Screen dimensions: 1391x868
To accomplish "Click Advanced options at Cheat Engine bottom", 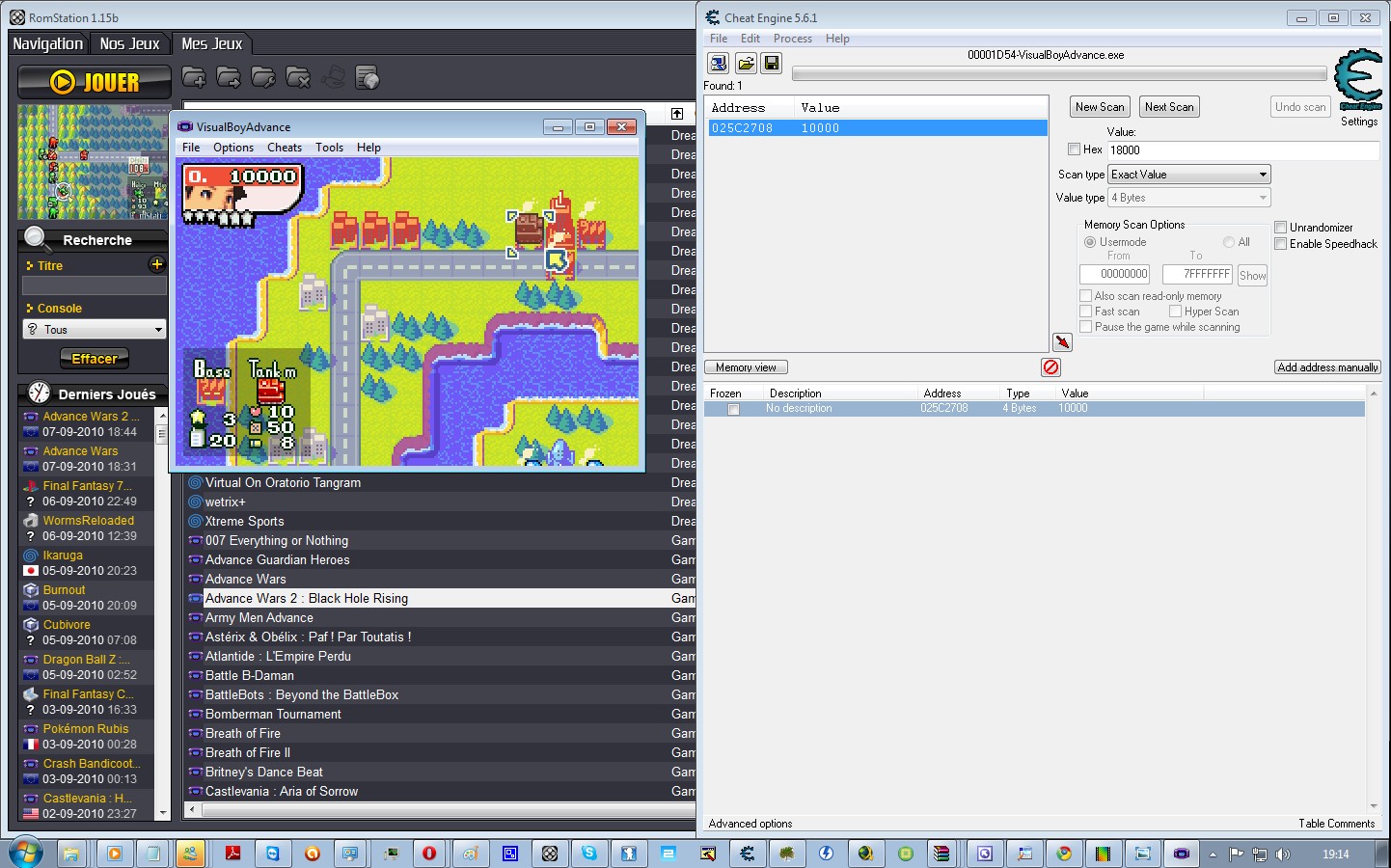I will 750,824.
